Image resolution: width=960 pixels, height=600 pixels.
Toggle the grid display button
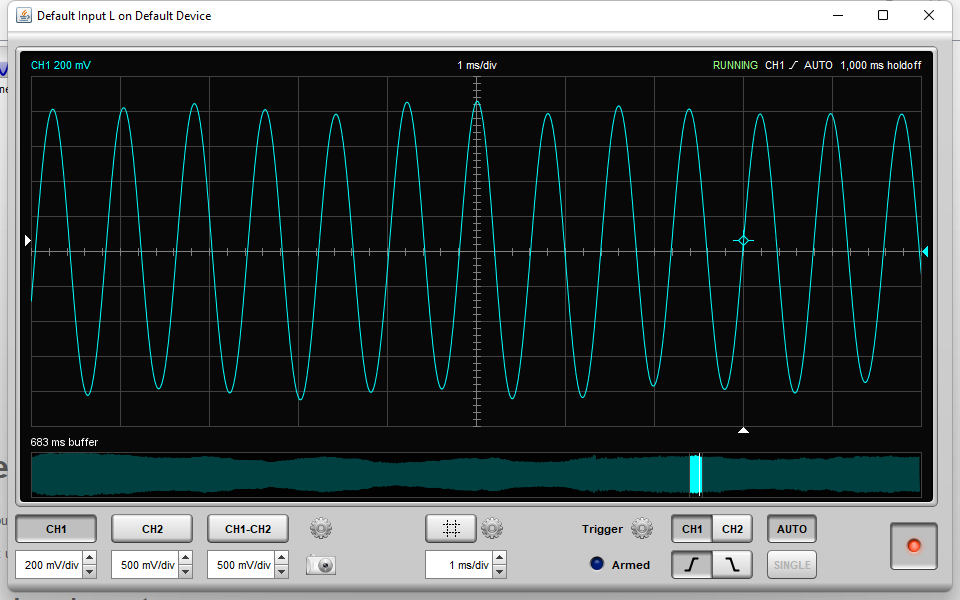451,528
